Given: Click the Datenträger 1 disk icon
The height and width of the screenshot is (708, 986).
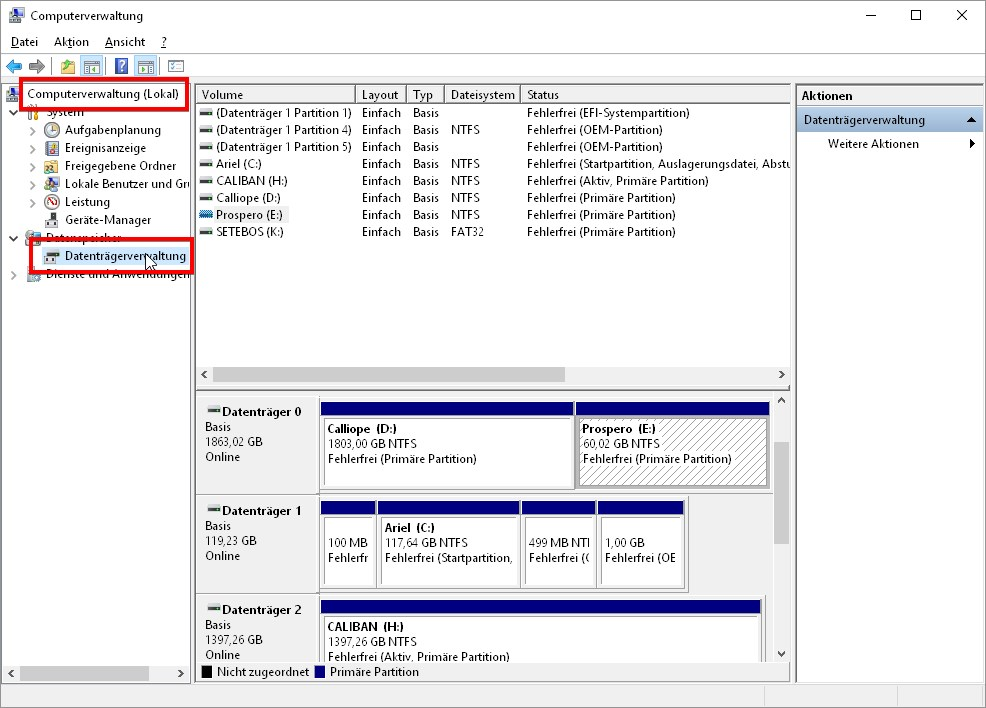Looking at the screenshot, I should (x=214, y=509).
